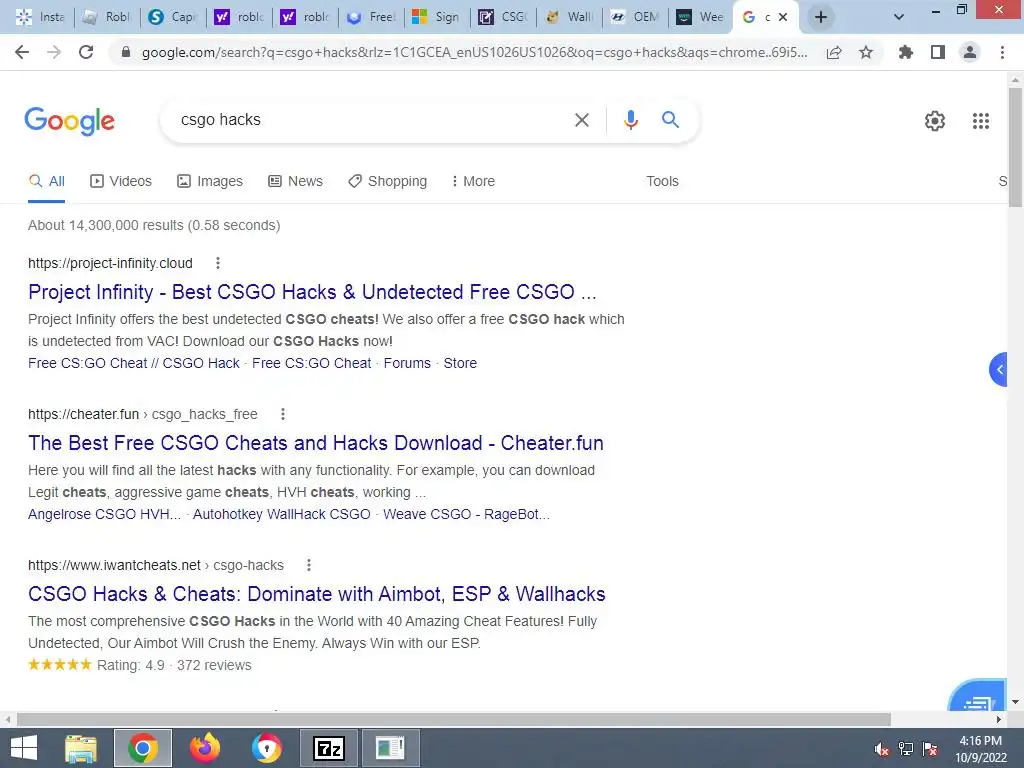Open options for cheater.fun result

click(x=283, y=414)
